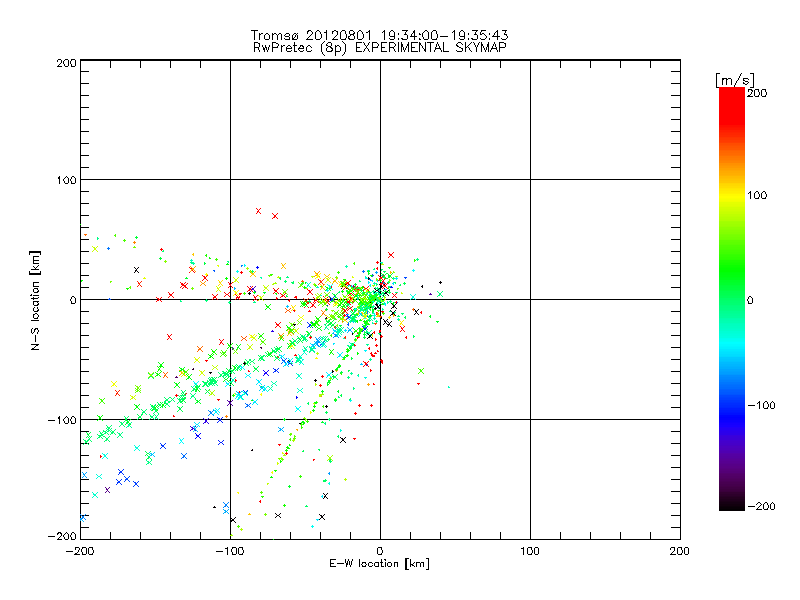
Task: Click the title line 'Tromsø 20120801 19:34:00-19:35:43'
Action: pos(379,35)
